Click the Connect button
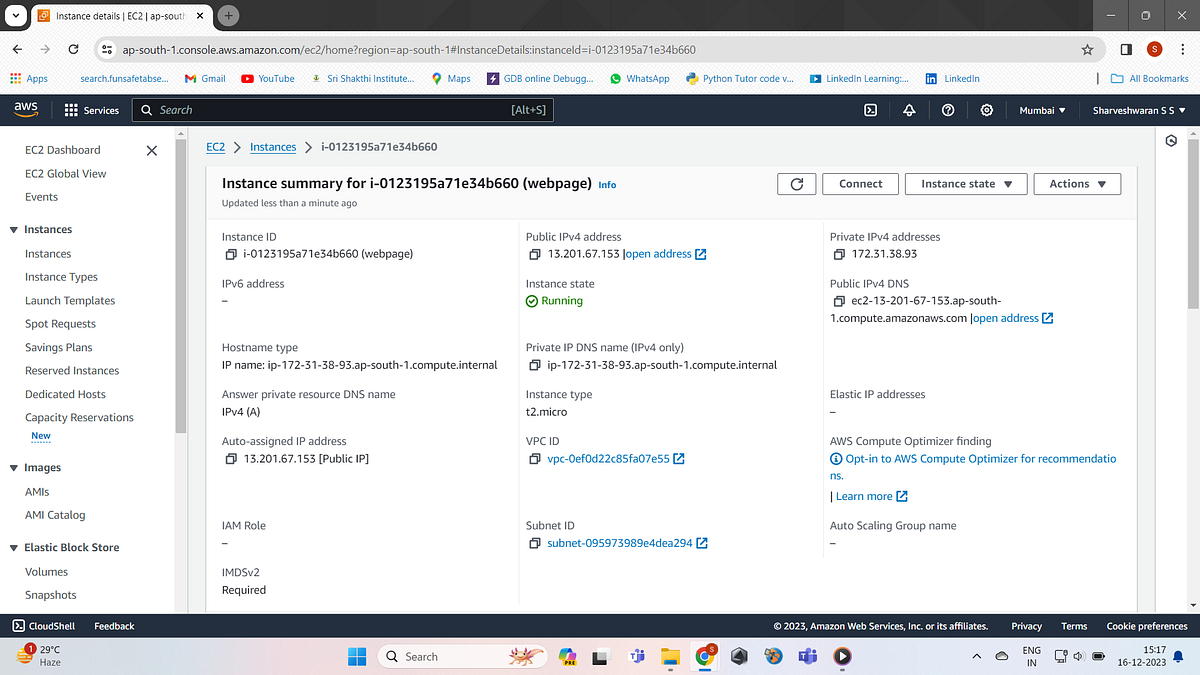 point(859,183)
